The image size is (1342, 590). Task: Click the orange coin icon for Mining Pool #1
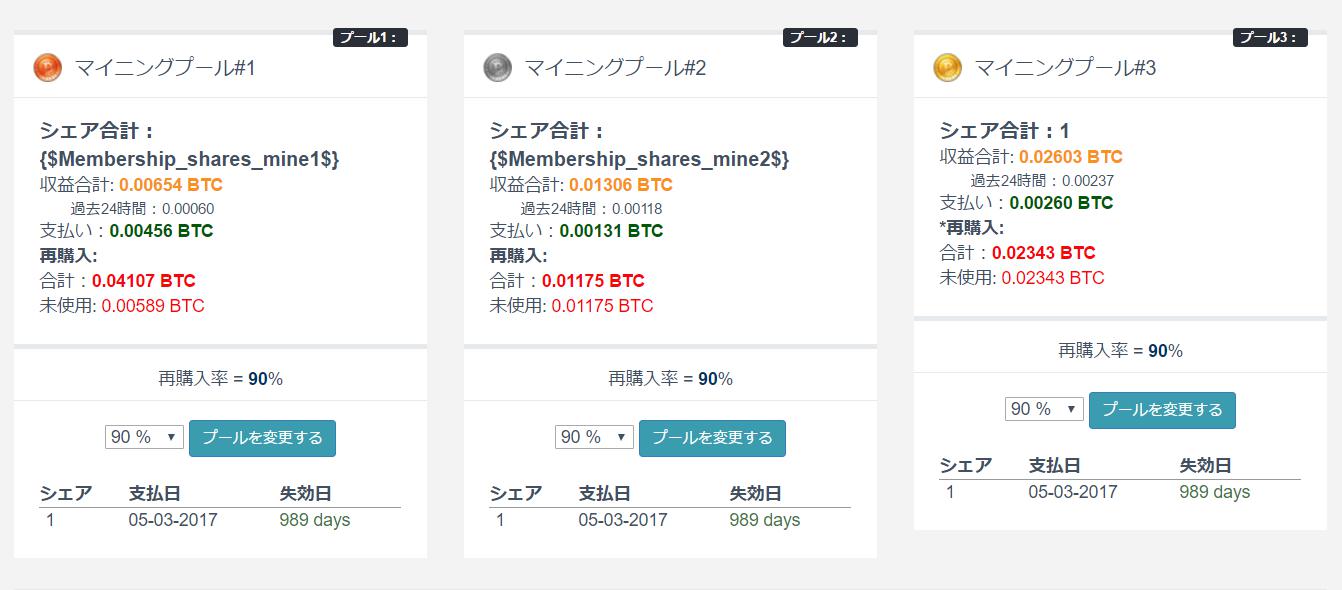click(x=48, y=68)
